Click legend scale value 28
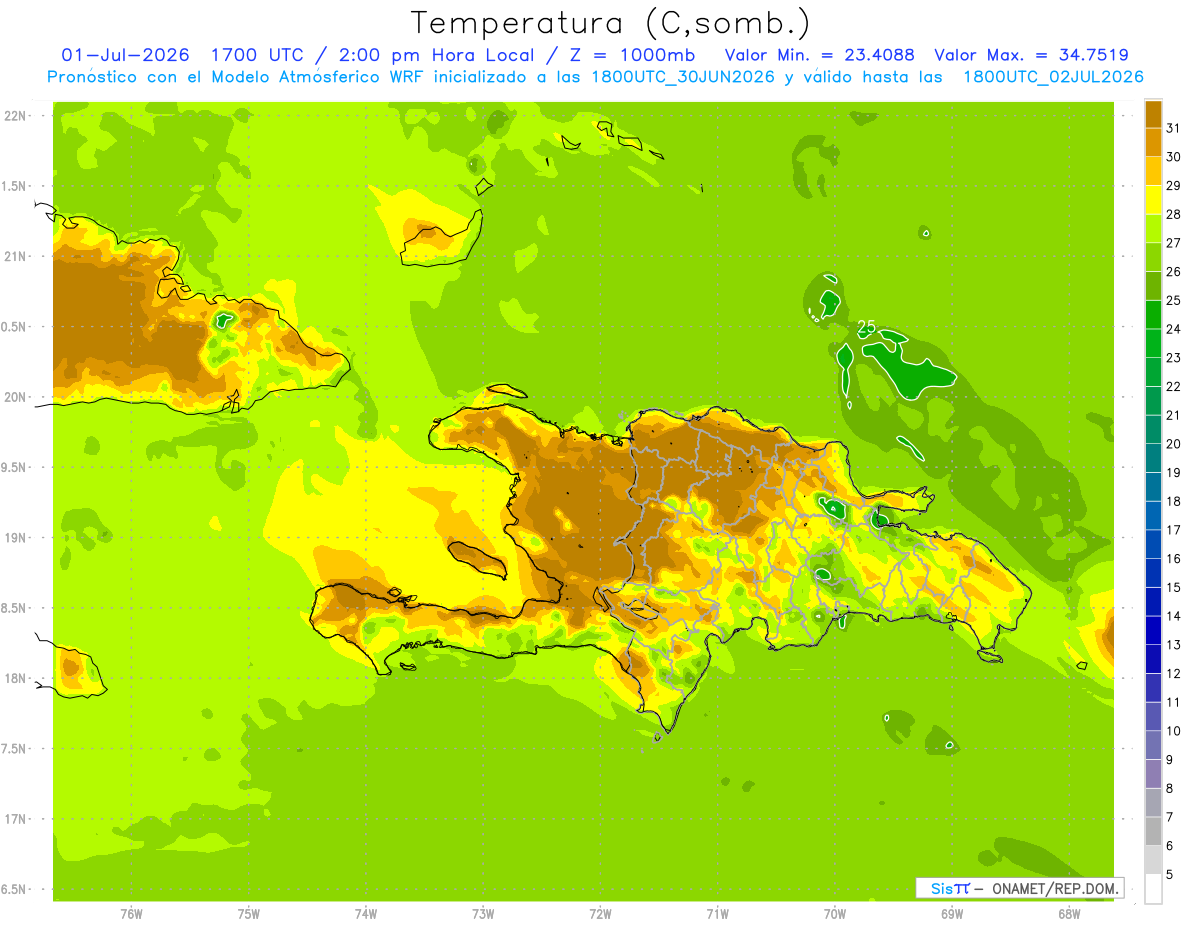This screenshot has width=1200, height=927. click(1174, 213)
